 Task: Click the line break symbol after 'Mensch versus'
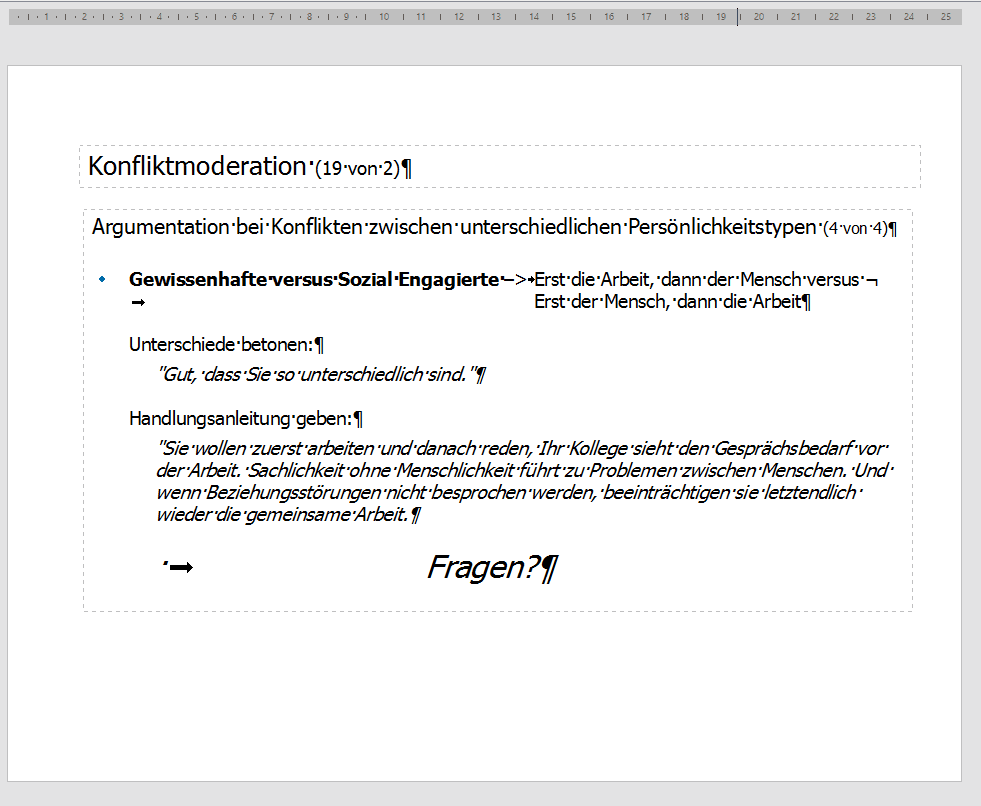[872, 282]
